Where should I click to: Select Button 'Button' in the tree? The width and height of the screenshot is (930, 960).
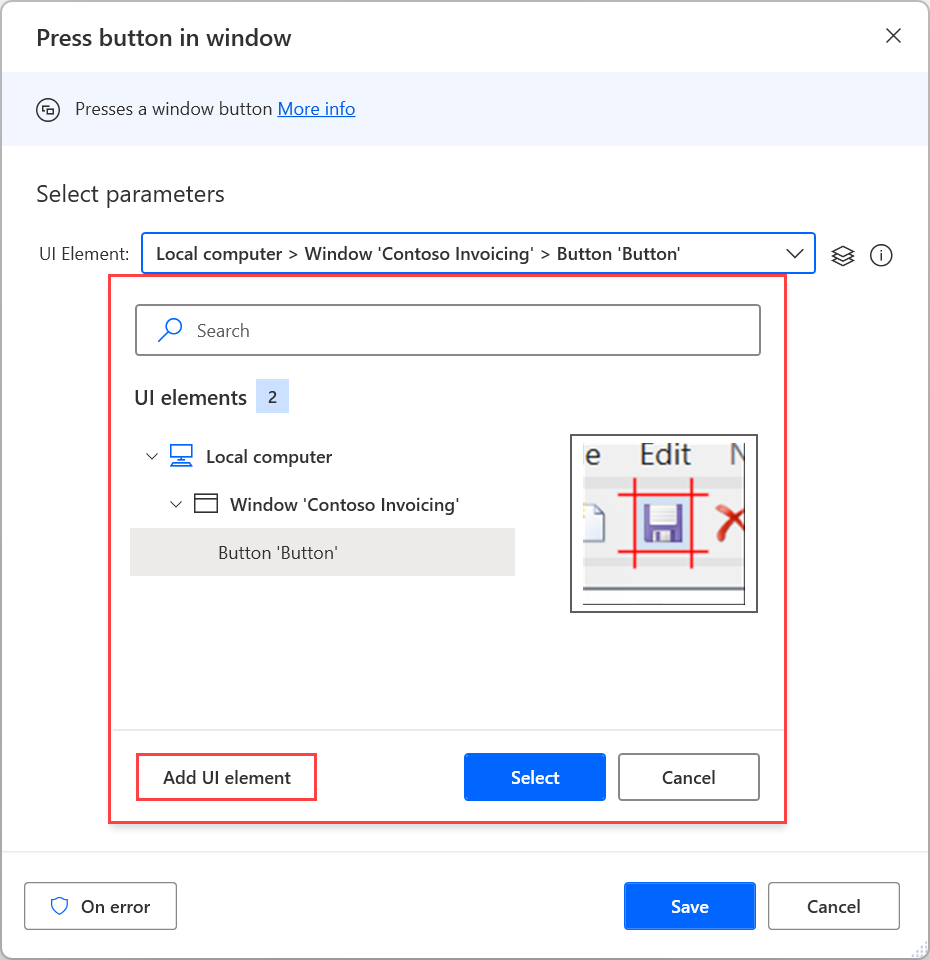tap(278, 552)
